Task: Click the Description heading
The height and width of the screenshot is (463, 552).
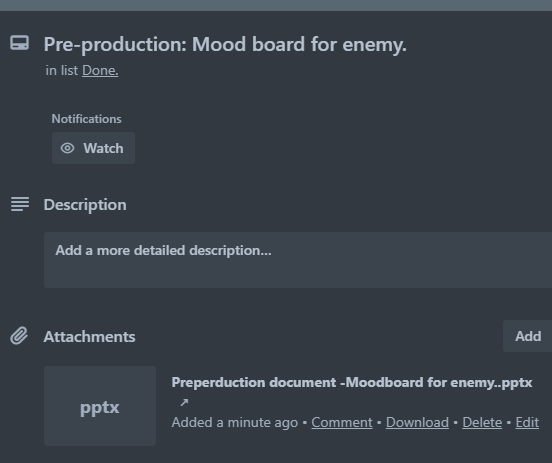Action: (x=85, y=205)
